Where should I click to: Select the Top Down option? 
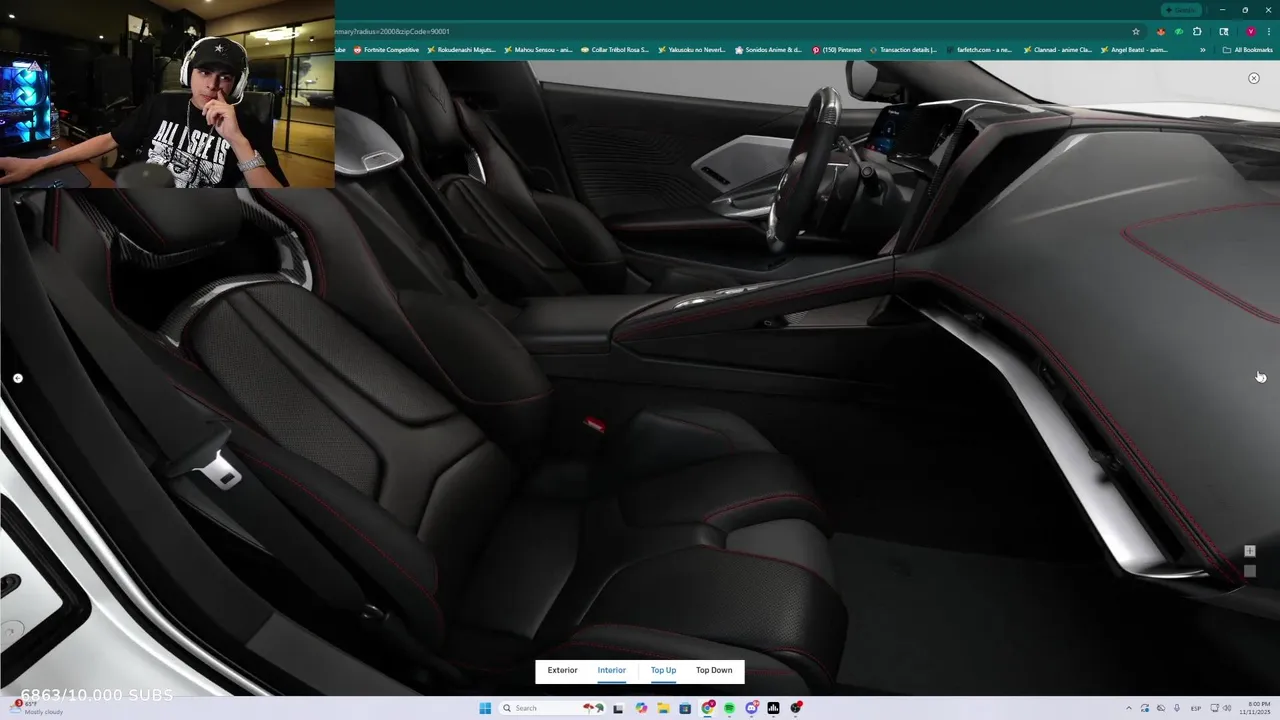click(x=714, y=670)
